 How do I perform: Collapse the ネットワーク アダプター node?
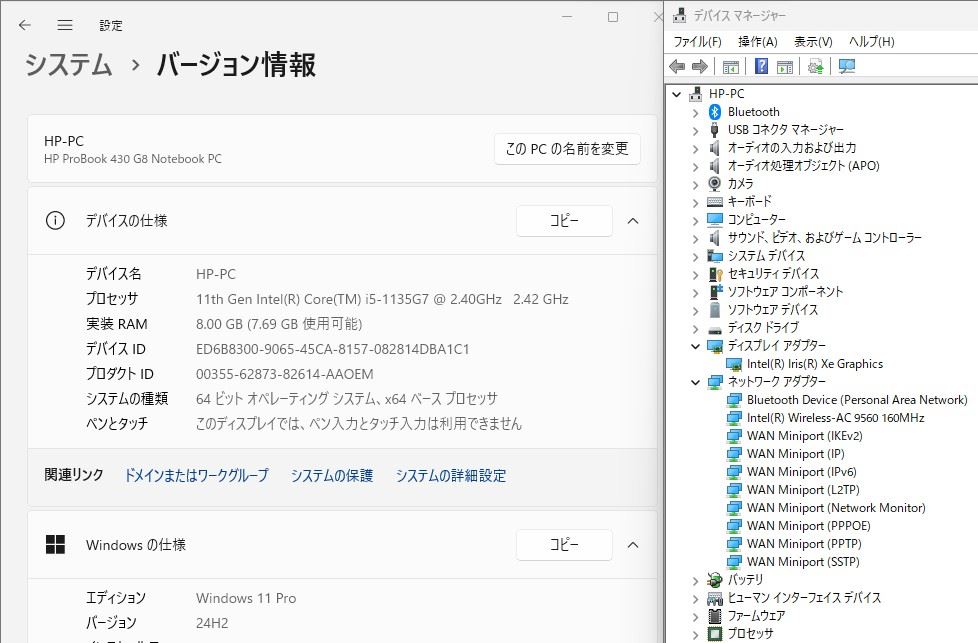coord(696,382)
